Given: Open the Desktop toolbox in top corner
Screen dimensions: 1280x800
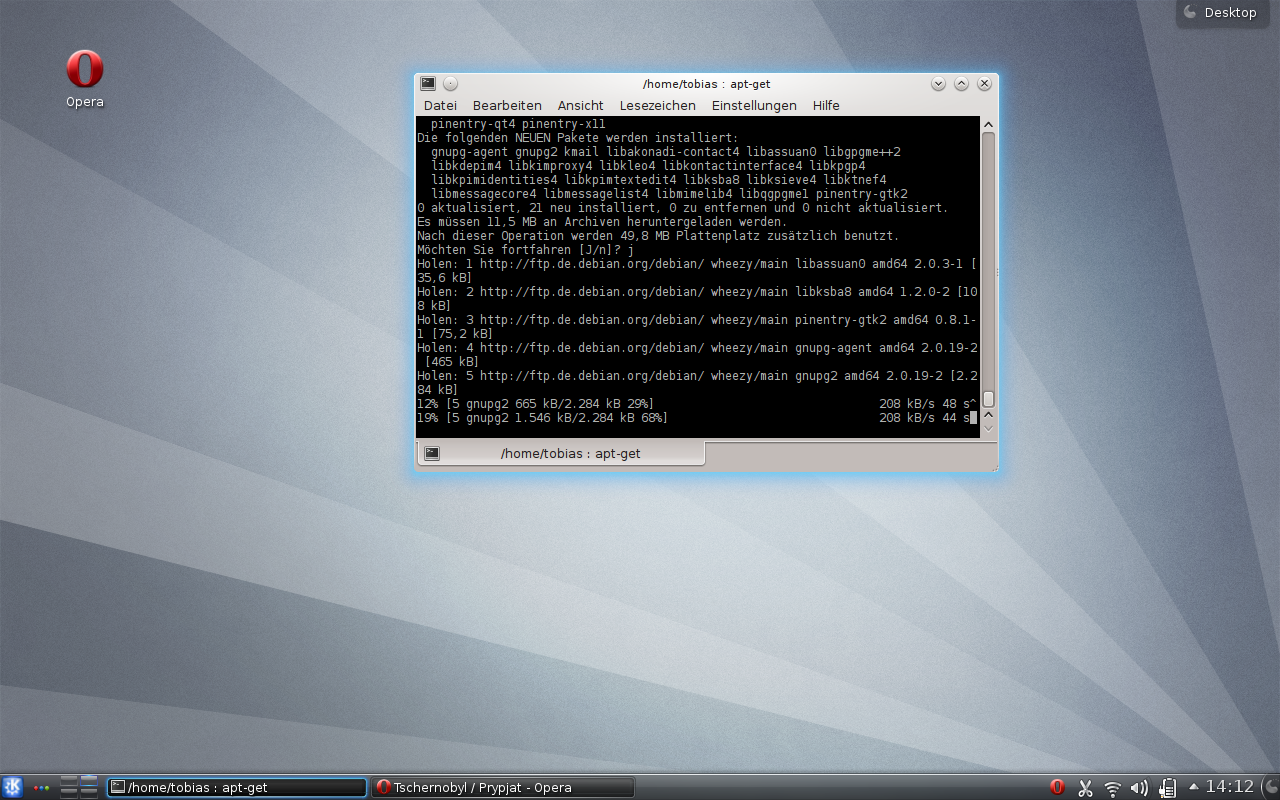Looking at the screenshot, I should (1220, 13).
